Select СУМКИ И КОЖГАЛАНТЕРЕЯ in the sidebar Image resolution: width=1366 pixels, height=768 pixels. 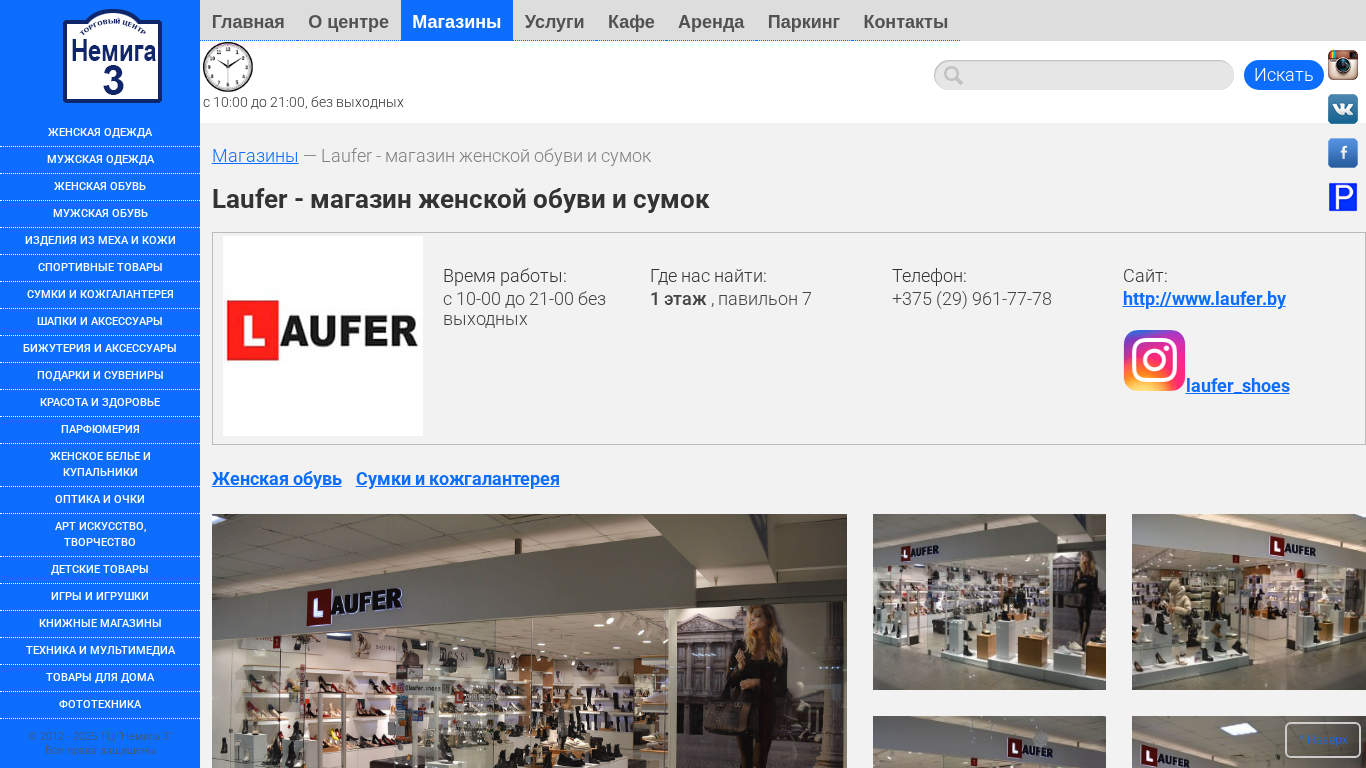coord(100,295)
